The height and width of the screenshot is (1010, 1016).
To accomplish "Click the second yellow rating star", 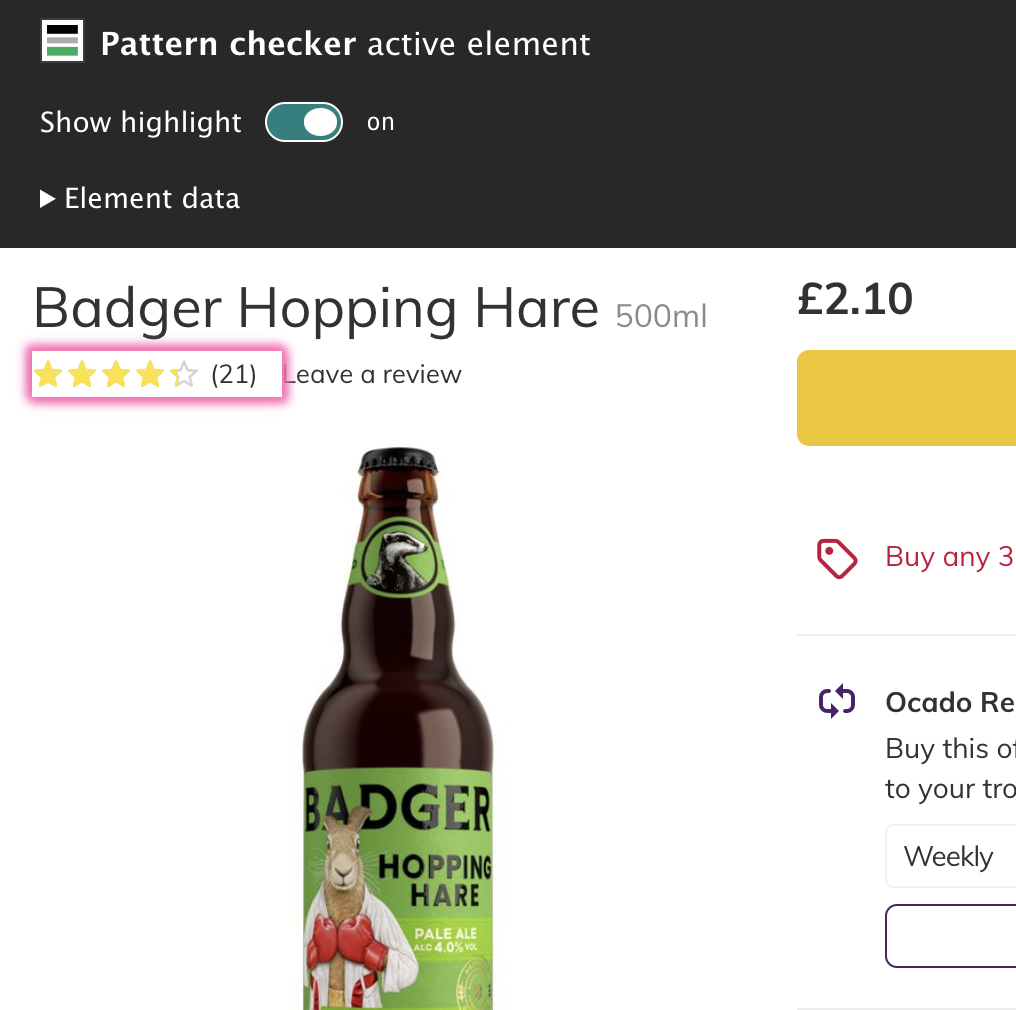I will [82, 375].
